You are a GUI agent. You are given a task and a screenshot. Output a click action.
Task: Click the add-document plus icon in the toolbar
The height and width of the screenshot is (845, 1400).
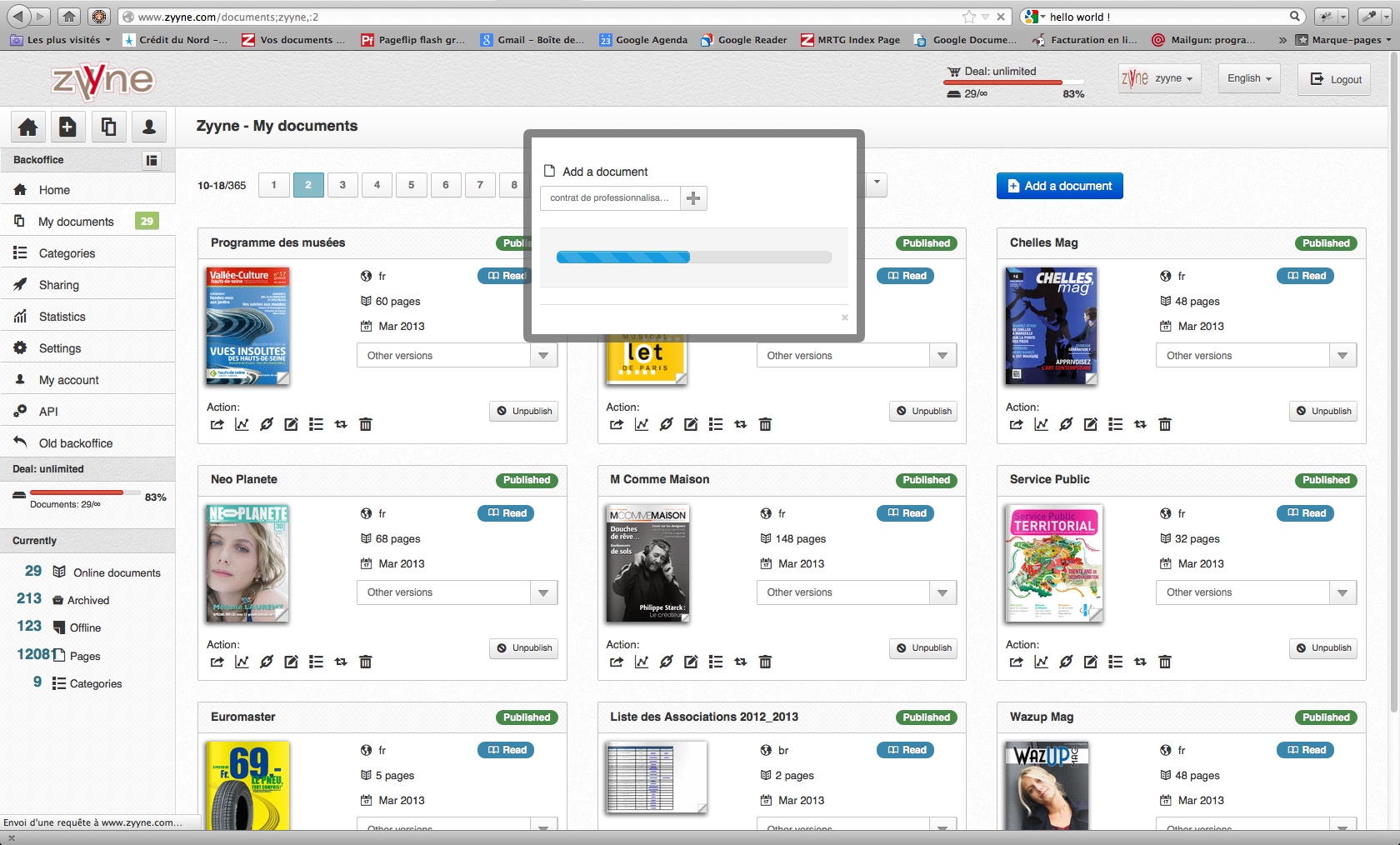tap(68, 127)
